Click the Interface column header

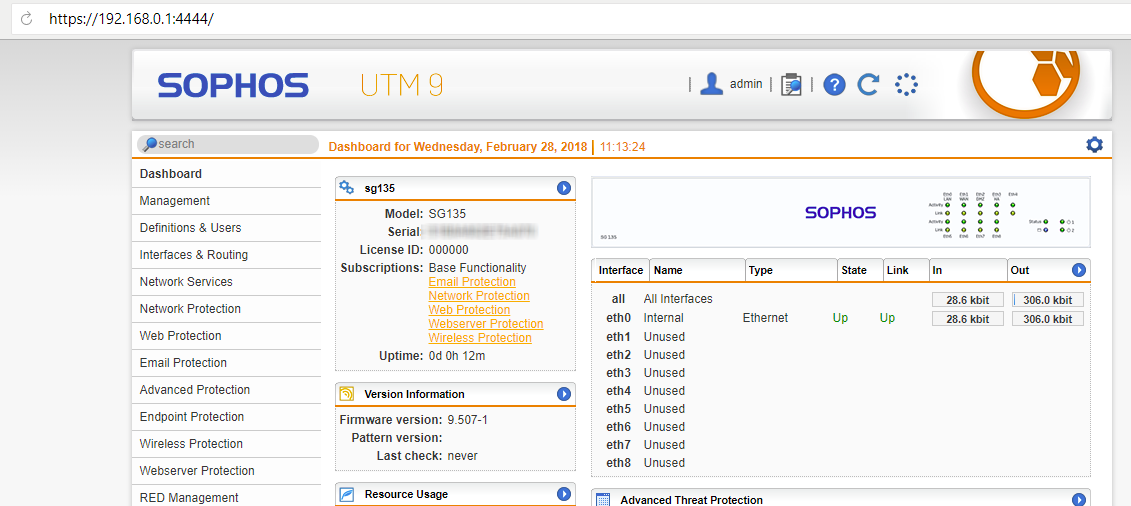(620, 270)
